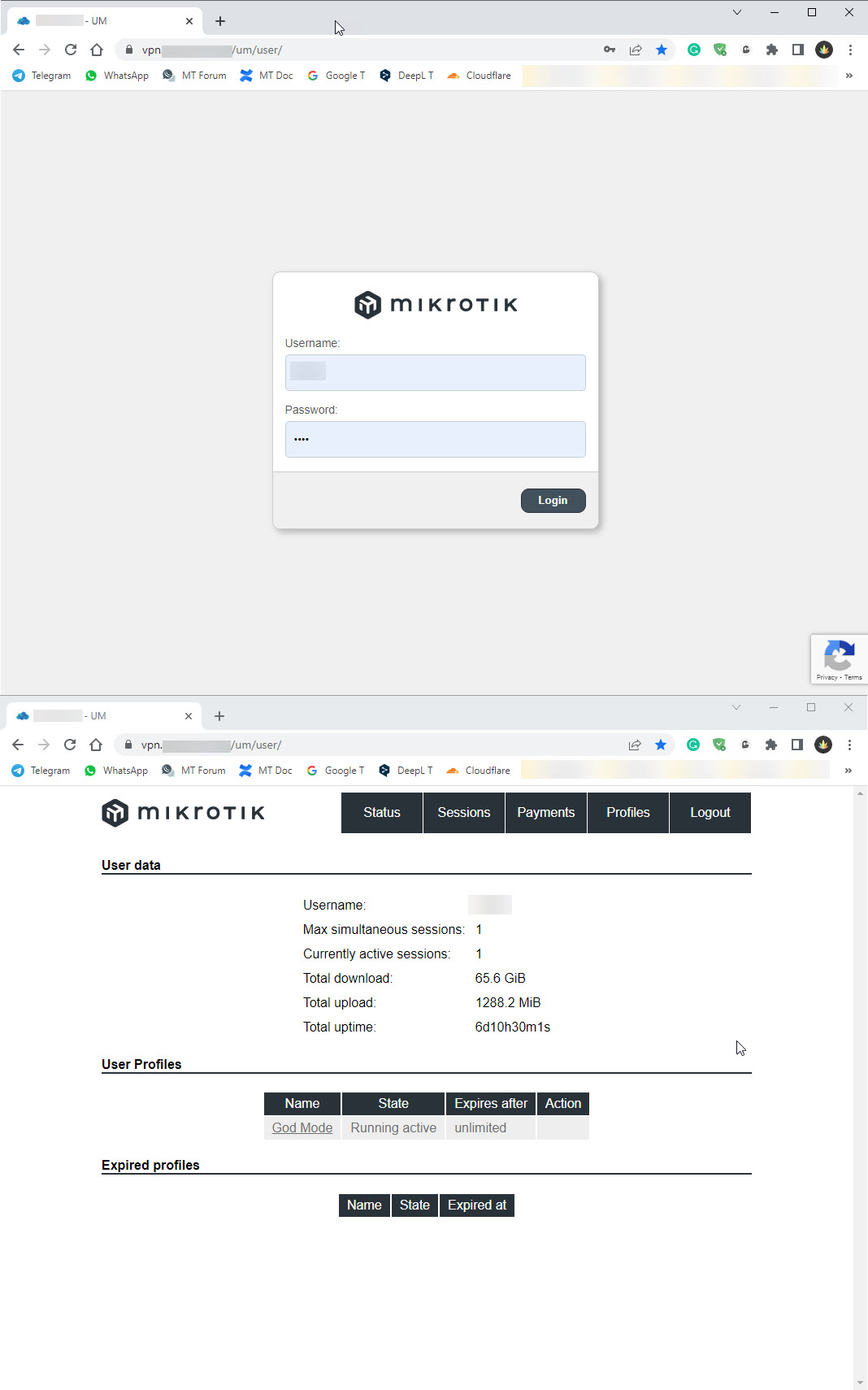Open MT Doc bookmark in login page window
The height and width of the screenshot is (1390, 868).
pos(267,76)
